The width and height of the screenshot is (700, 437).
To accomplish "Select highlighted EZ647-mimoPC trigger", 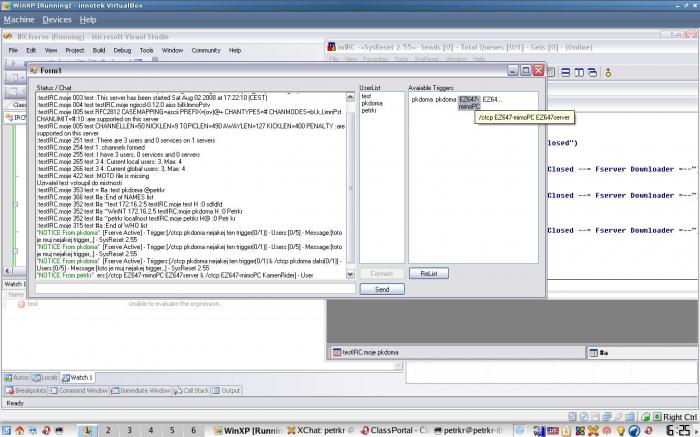I will (x=469, y=103).
